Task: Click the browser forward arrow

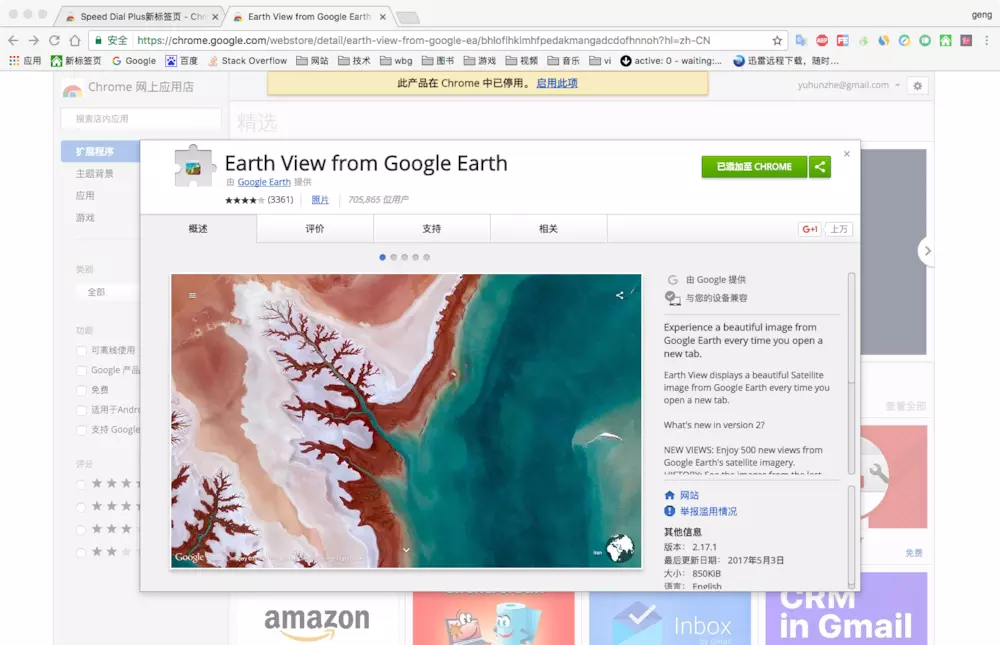Action: (x=34, y=40)
